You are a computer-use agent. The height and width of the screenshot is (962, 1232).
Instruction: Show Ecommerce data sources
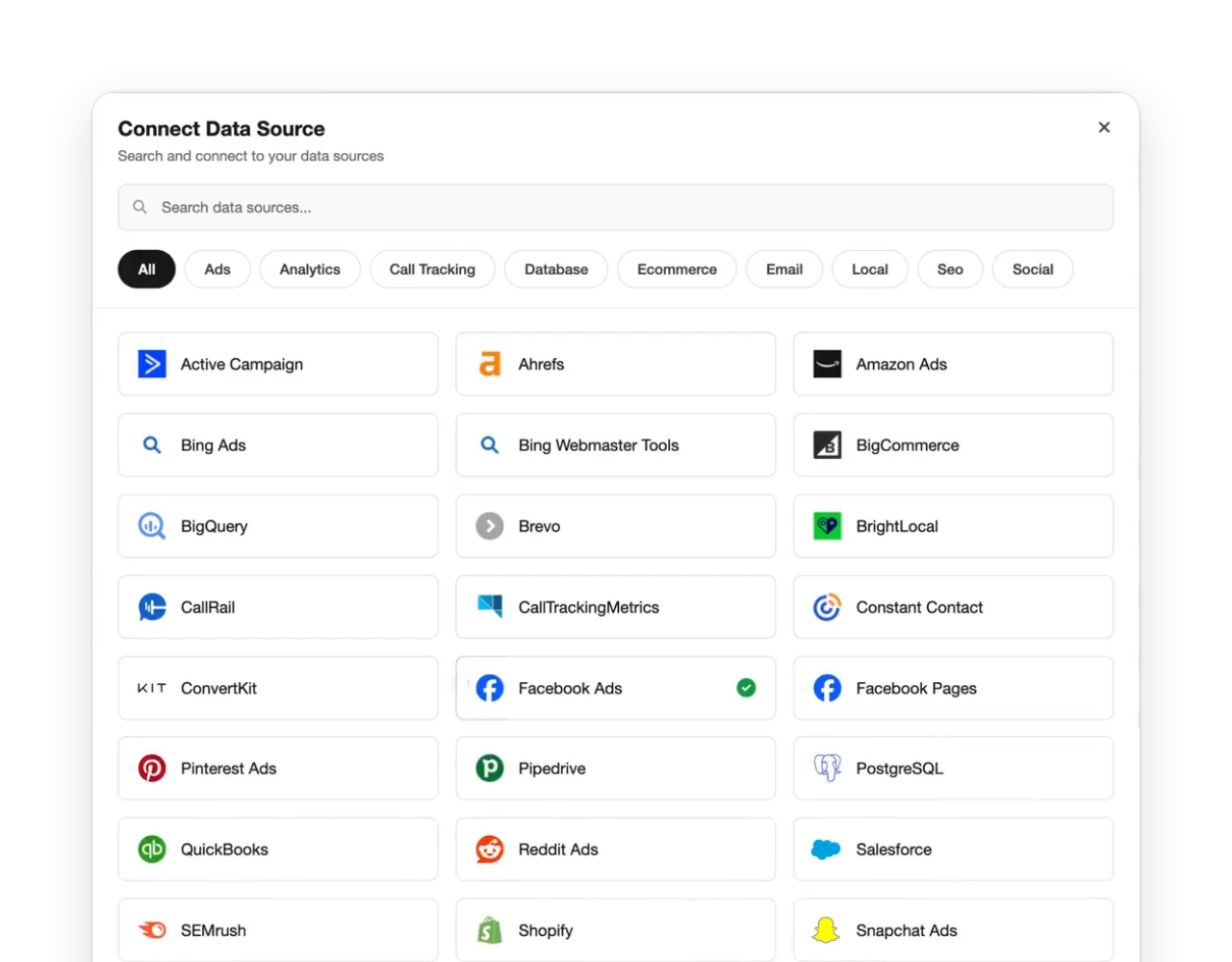pos(677,269)
